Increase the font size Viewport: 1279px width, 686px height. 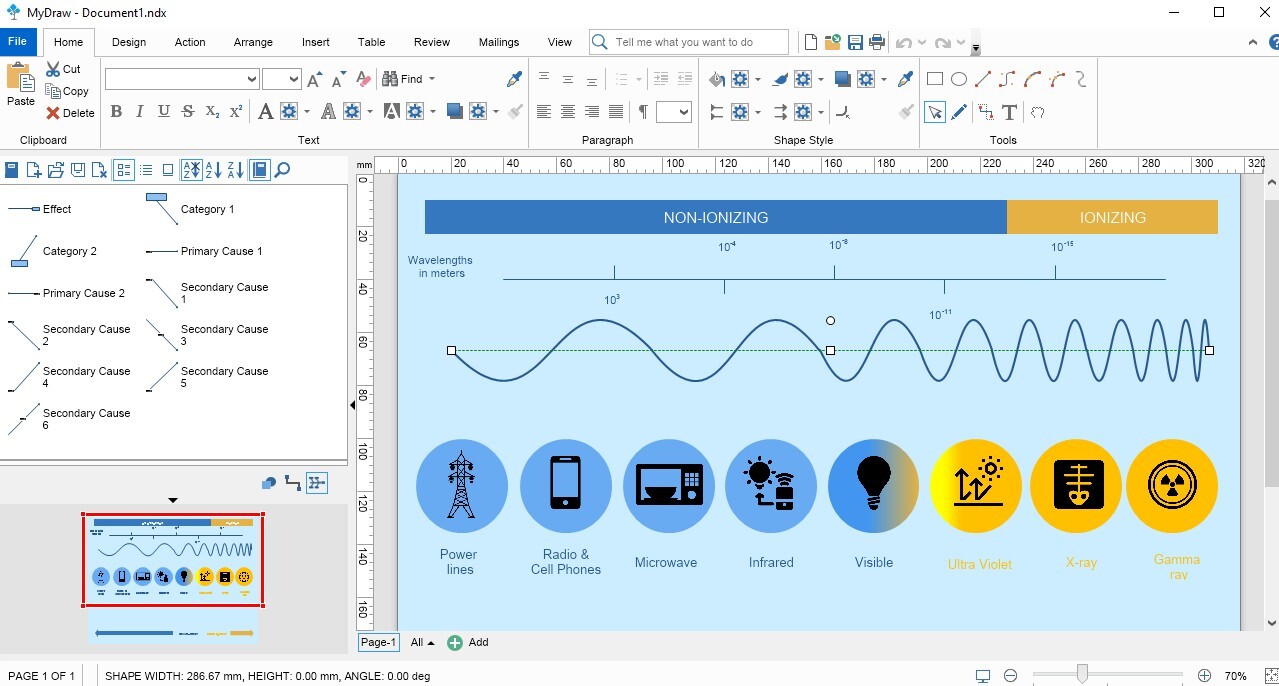315,79
